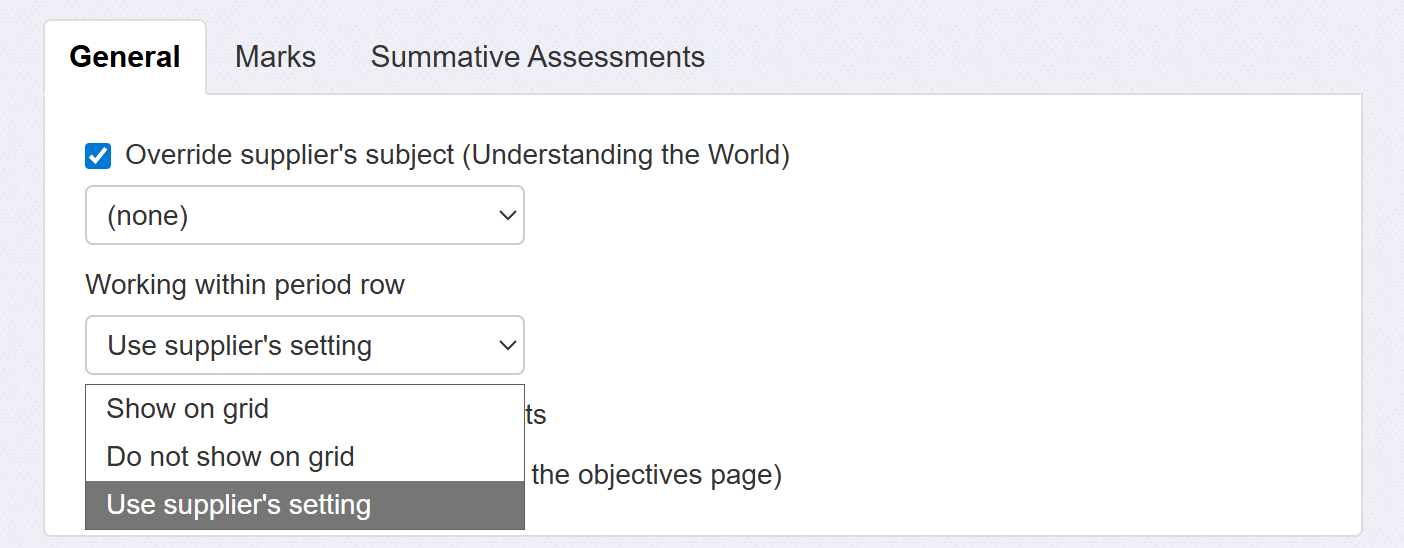Pick the highlighted Use supplier's setting option
The height and width of the screenshot is (548, 1404).
(x=238, y=505)
